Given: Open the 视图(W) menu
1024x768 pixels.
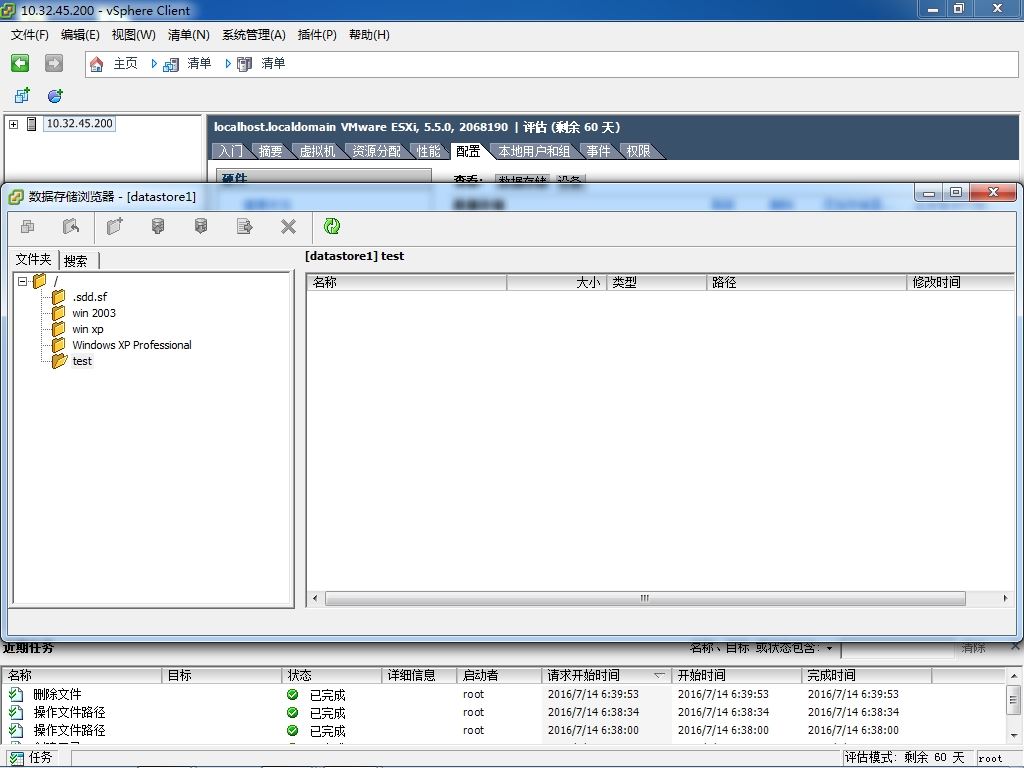Looking at the screenshot, I should click(133, 35).
